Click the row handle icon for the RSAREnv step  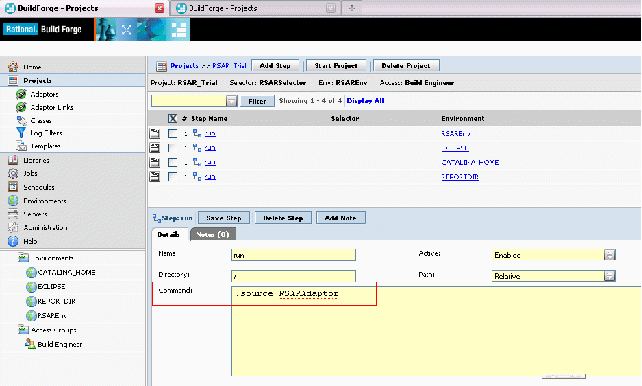tap(155, 133)
